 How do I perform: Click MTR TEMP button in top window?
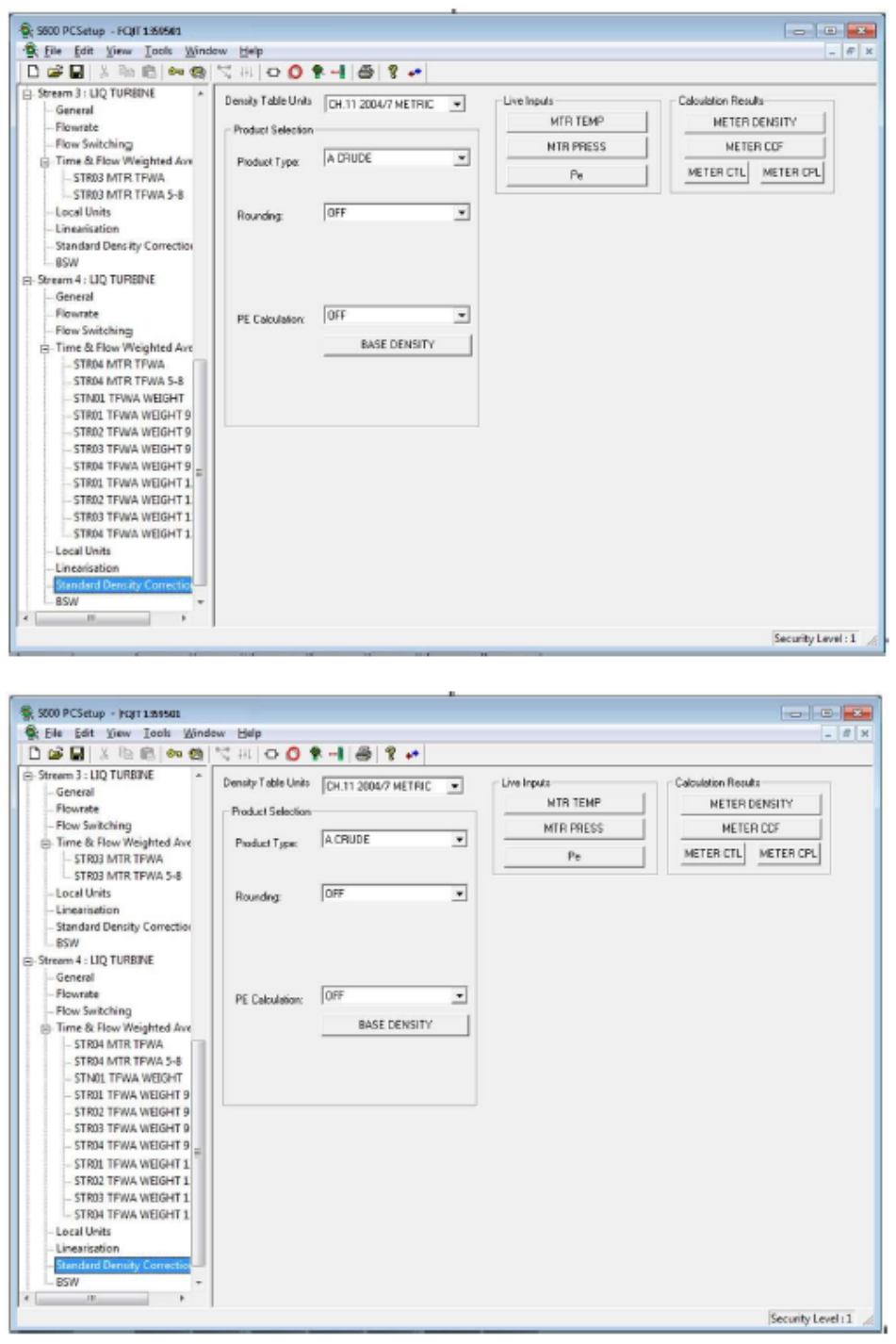(577, 122)
